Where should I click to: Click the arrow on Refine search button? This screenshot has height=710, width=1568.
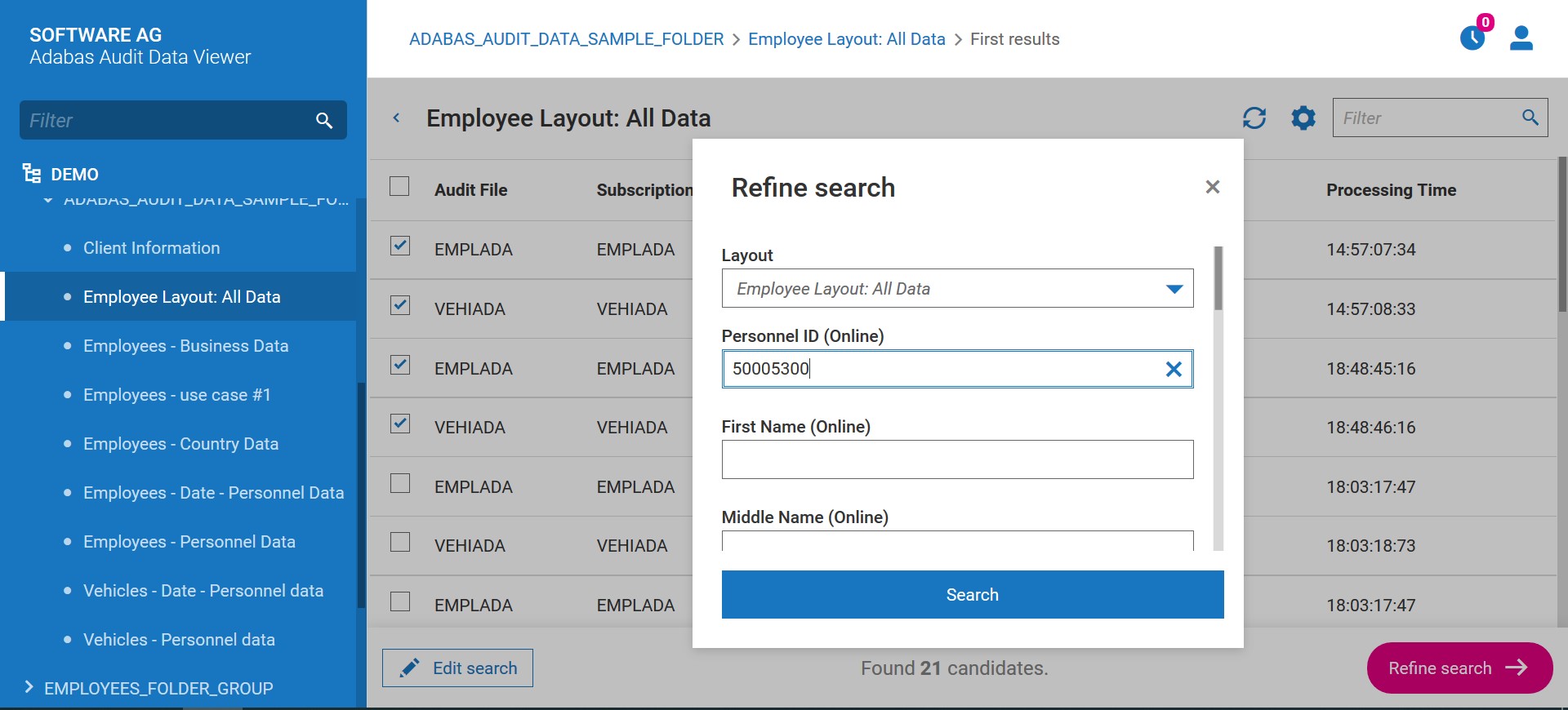1517,668
